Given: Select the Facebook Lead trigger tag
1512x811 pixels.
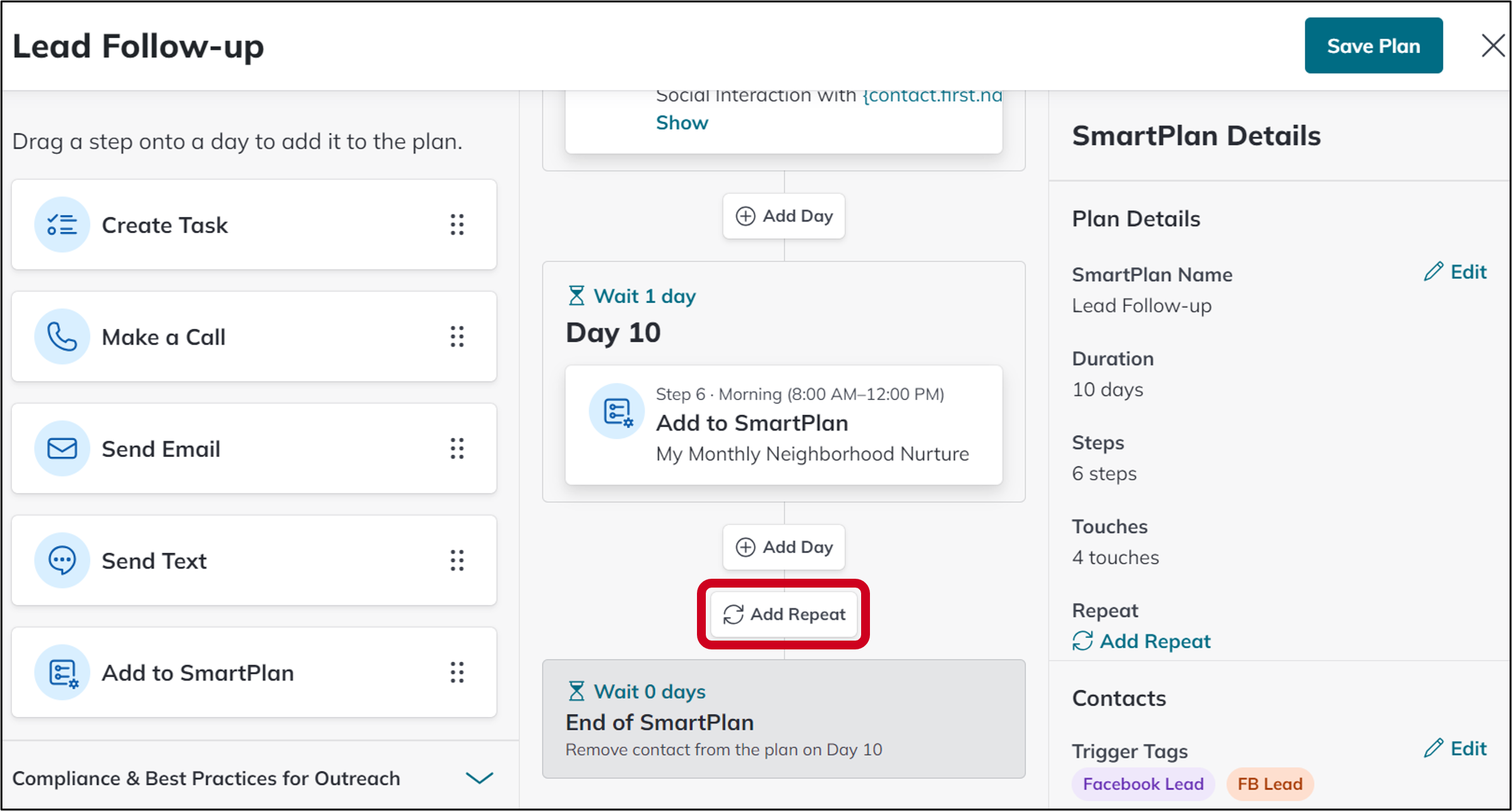Looking at the screenshot, I should click(1143, 784).
